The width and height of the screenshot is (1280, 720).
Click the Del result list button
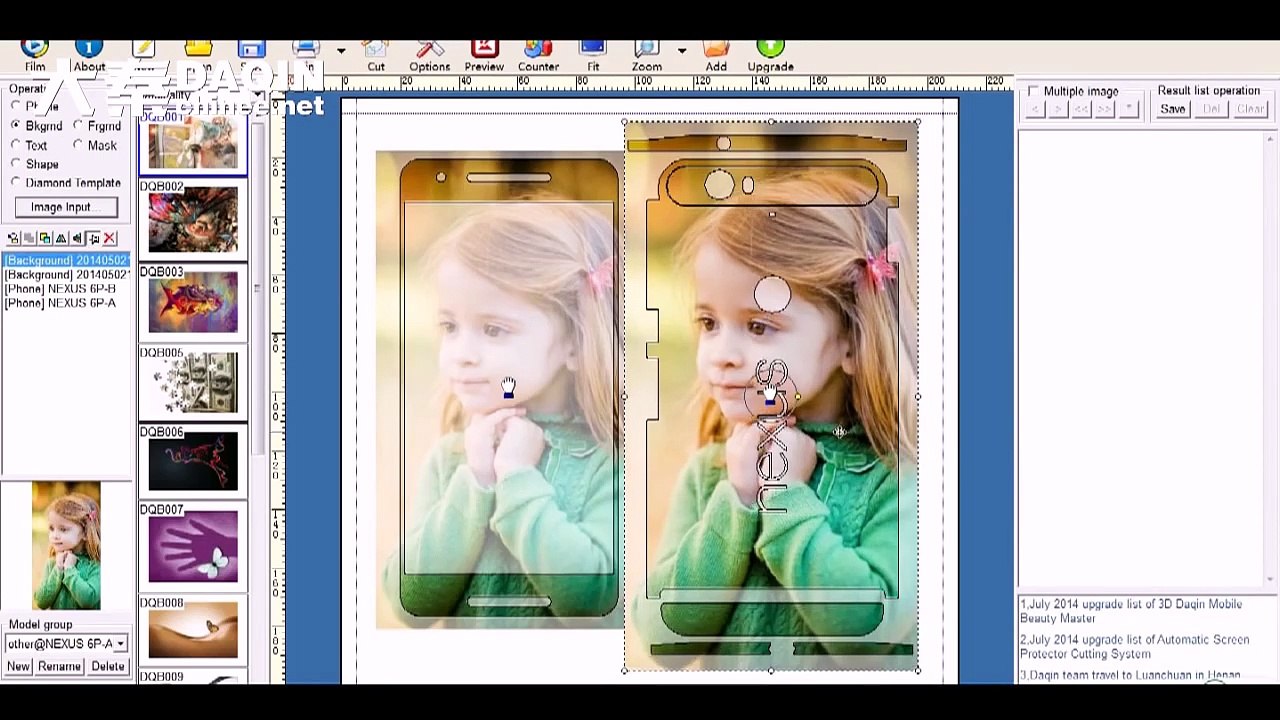[1212, 109]
